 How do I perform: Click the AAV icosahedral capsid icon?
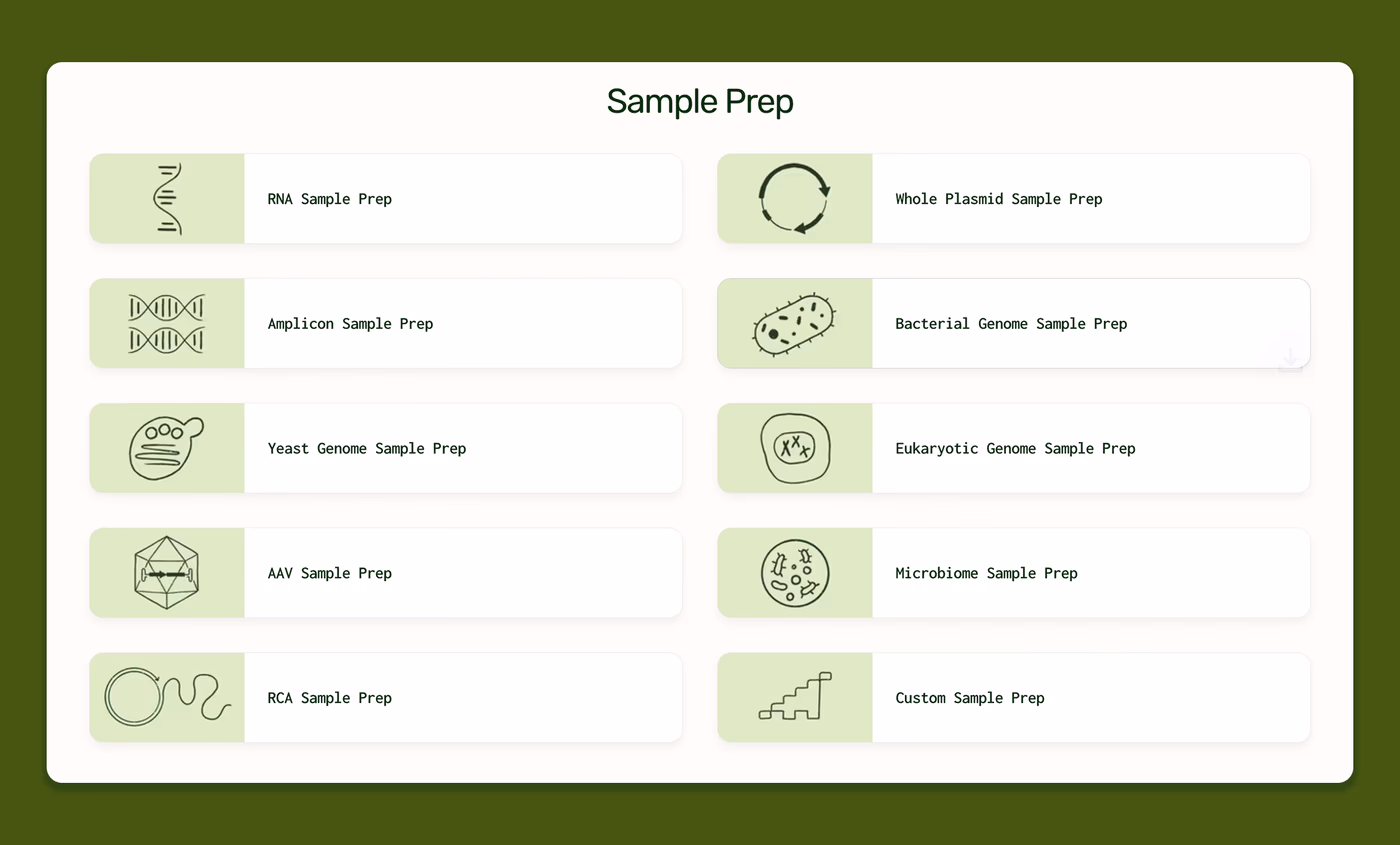tap(167, 573)
